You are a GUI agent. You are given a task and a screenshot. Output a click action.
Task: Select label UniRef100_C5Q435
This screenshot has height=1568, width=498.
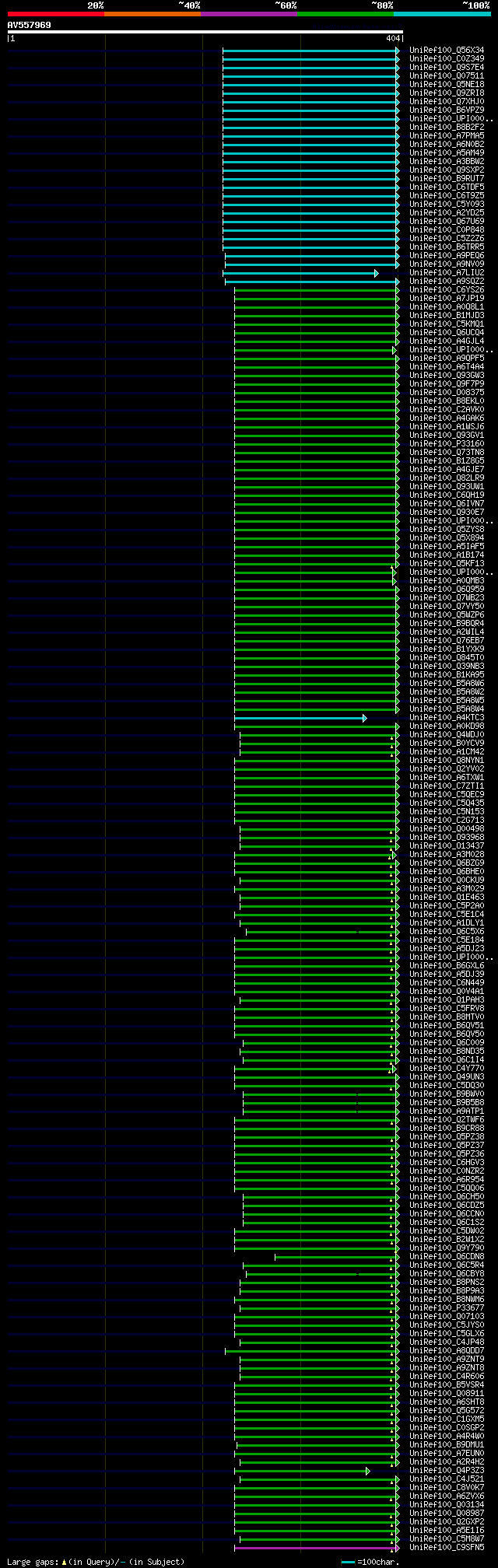click(x=447, y=803)
